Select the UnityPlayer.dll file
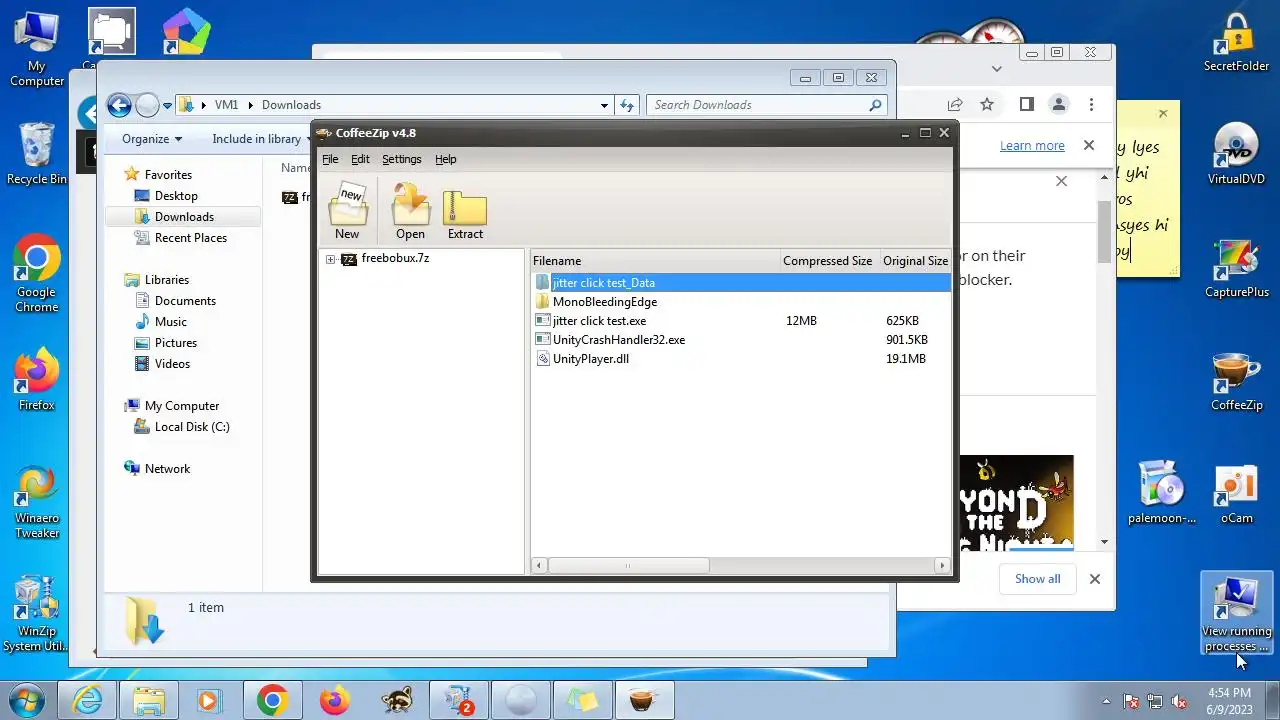 (x=741, y=359)
